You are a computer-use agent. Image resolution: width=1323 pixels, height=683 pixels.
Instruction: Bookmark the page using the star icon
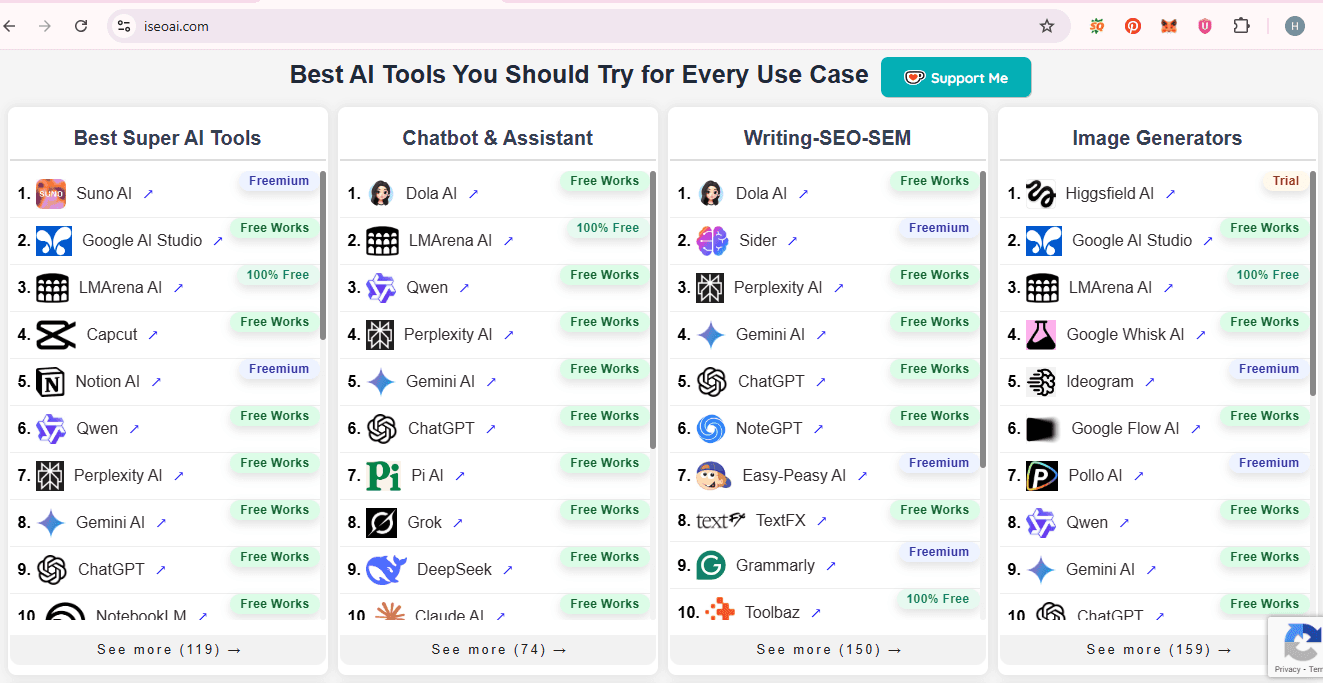(x=1046, y=26)
